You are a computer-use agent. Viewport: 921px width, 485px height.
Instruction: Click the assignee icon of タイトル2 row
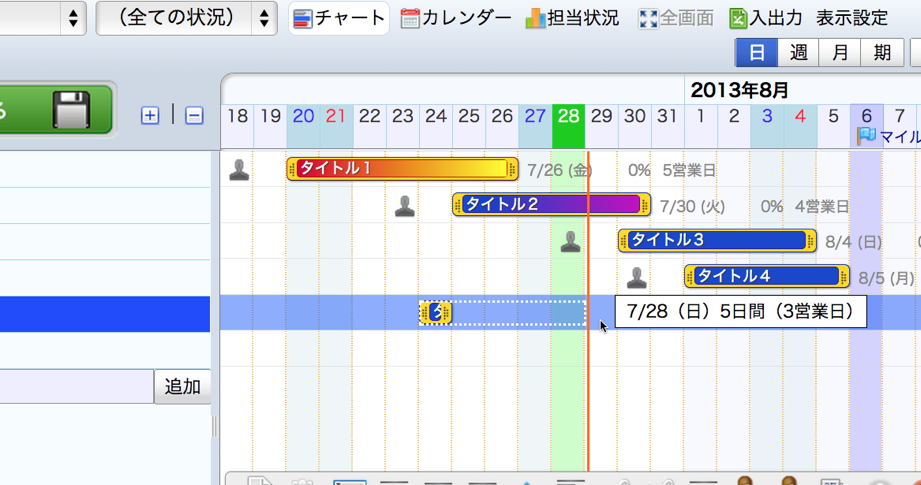[405, 206]
